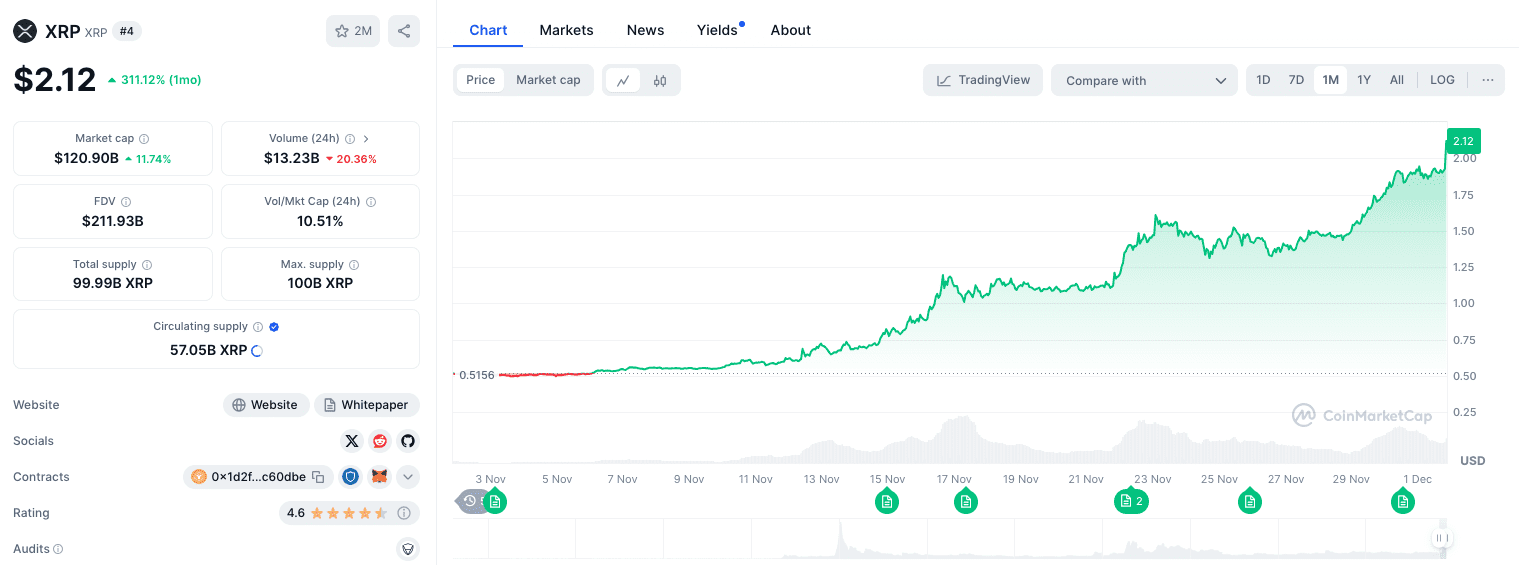
Task: Expand Volume (24h) chevron arrow
Action: (x=366, y=139)
